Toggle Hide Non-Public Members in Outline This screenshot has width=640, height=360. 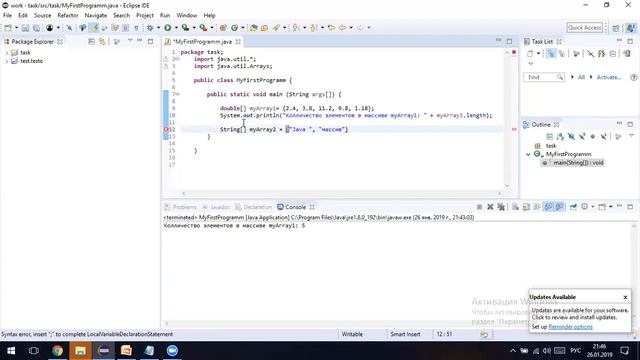593,136
